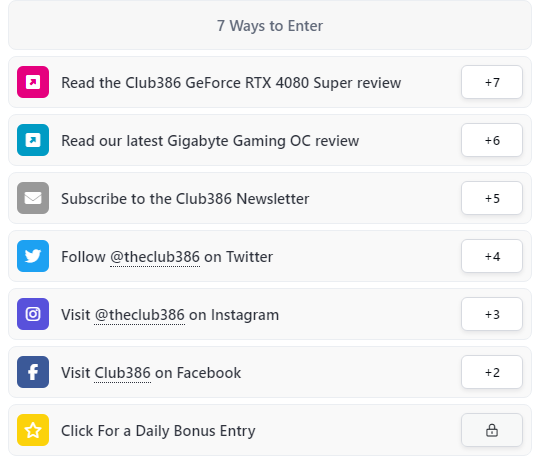Claim the +2 Facebook entries button
Viewport: 540px width, 462px height.
[492, 372]
